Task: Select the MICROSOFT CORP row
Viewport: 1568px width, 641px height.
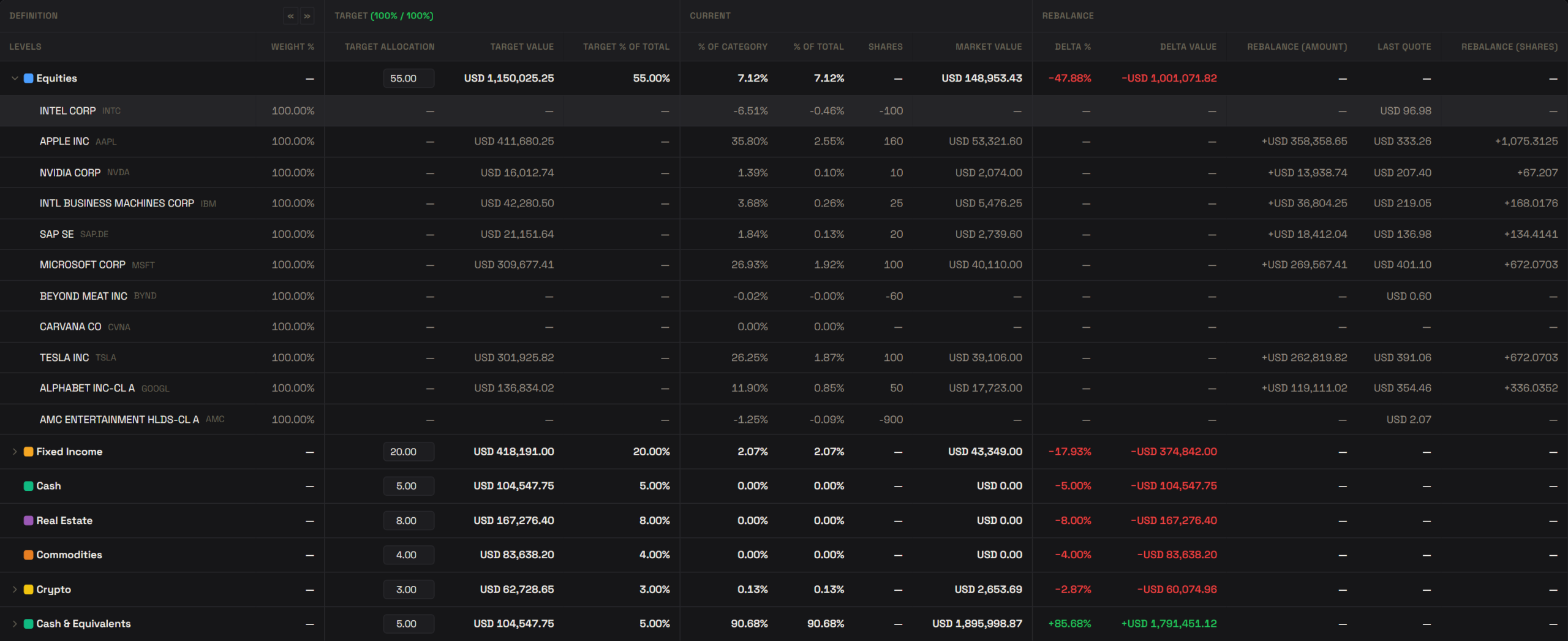Action: pos(784,265)
